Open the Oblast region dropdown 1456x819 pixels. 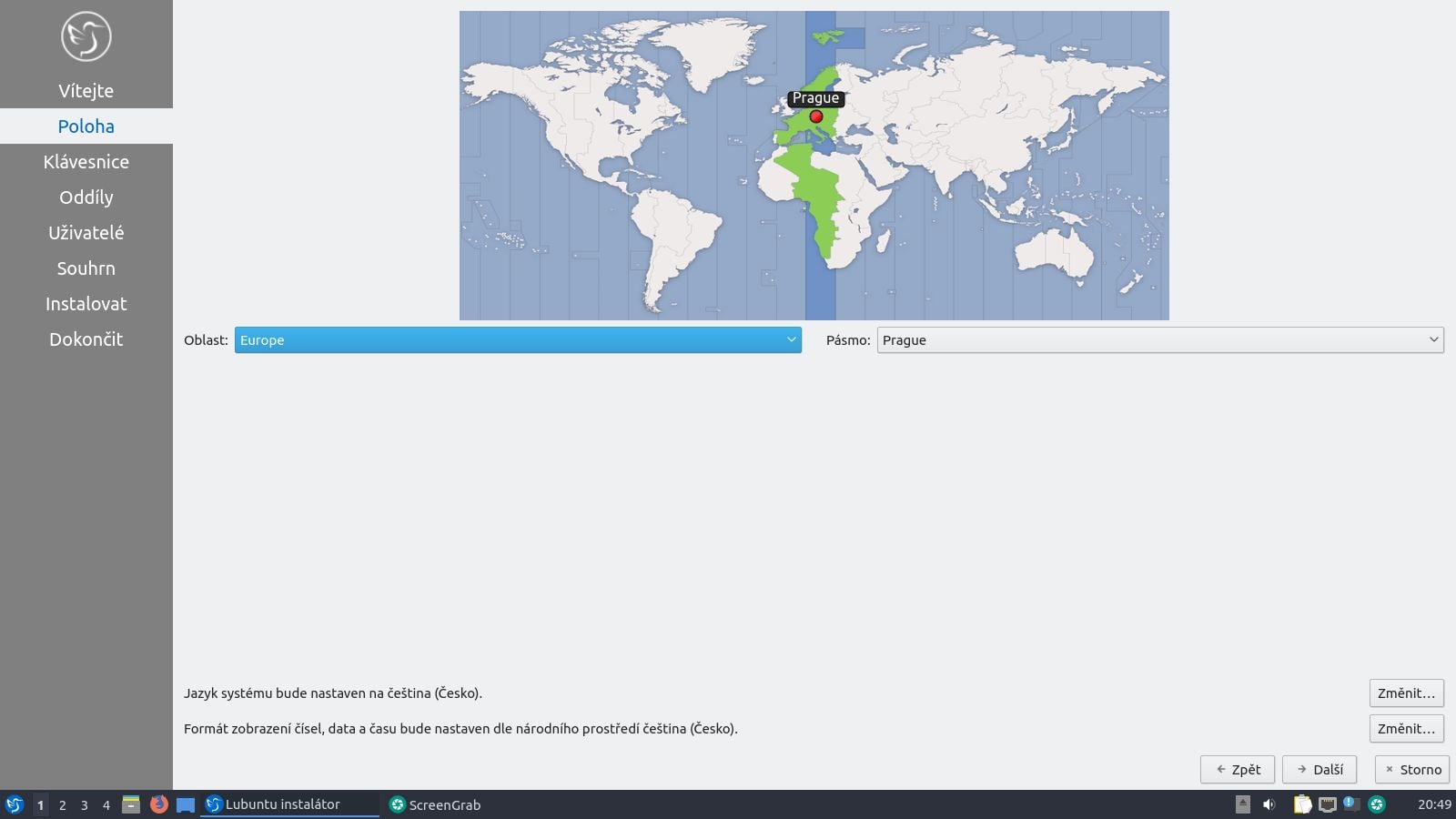tap(517, 339)
